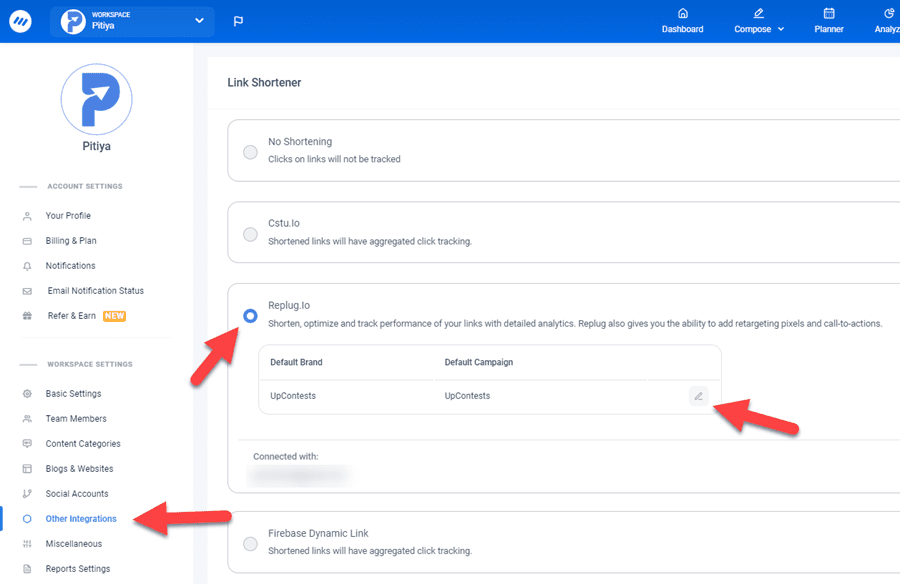Click the Connected with label
Viewport: 900px width, 584px height.
286,457
